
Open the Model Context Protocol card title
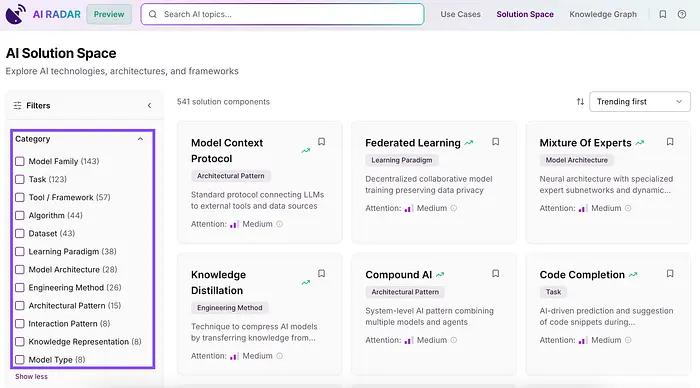click(x=227, y=150)
